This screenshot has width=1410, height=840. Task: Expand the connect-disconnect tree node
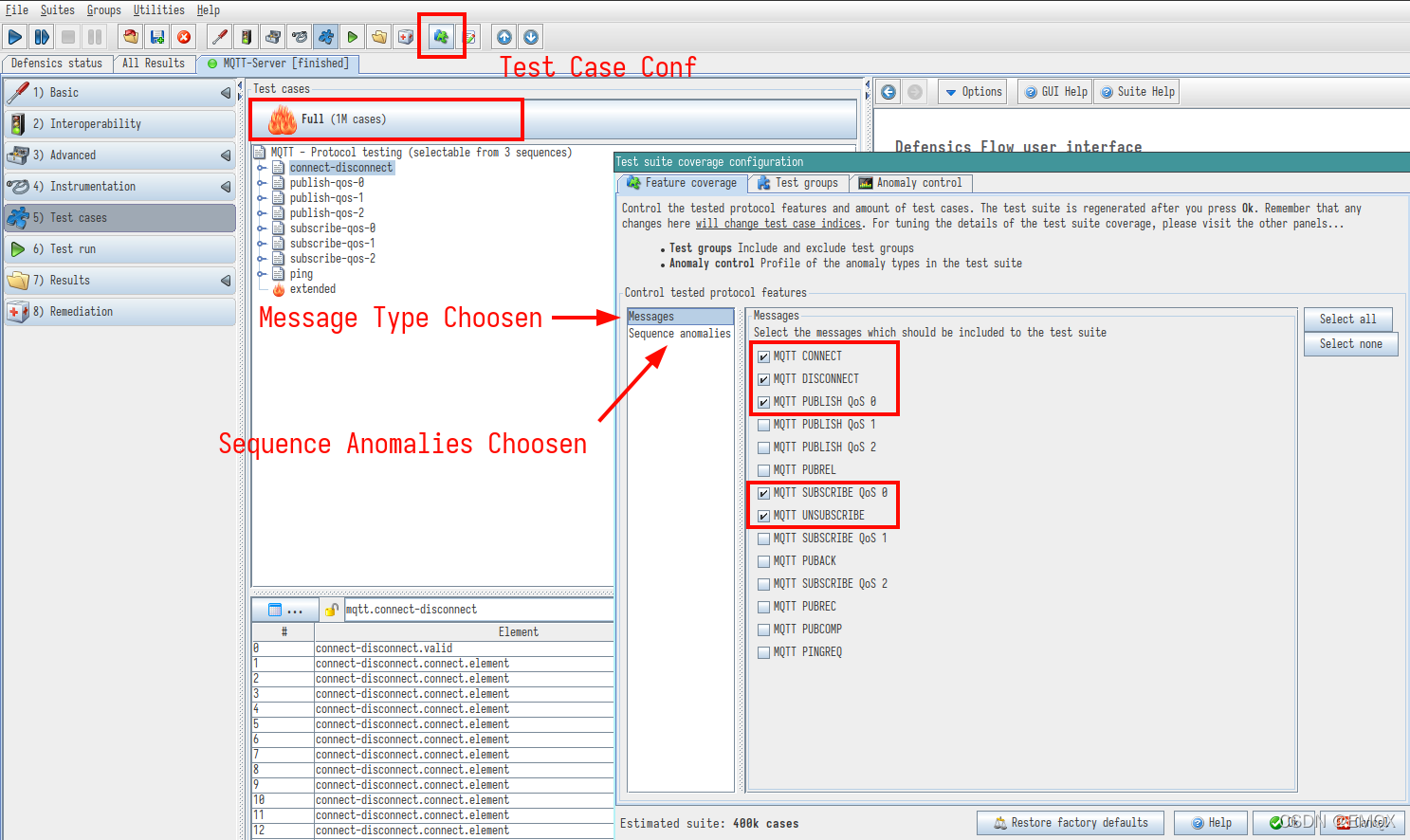(262, 168)
